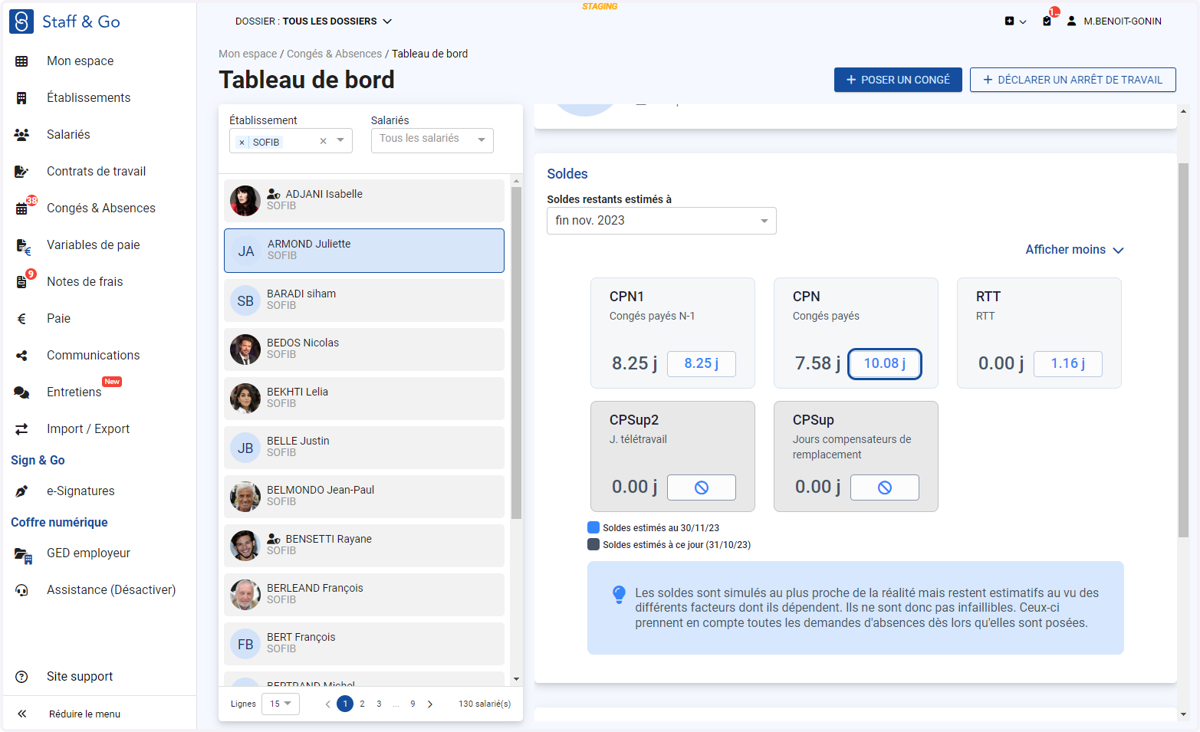Select employee BERLEAND François
The height and width of the screenshot is (732, 1200).
(x=364, y=594)
